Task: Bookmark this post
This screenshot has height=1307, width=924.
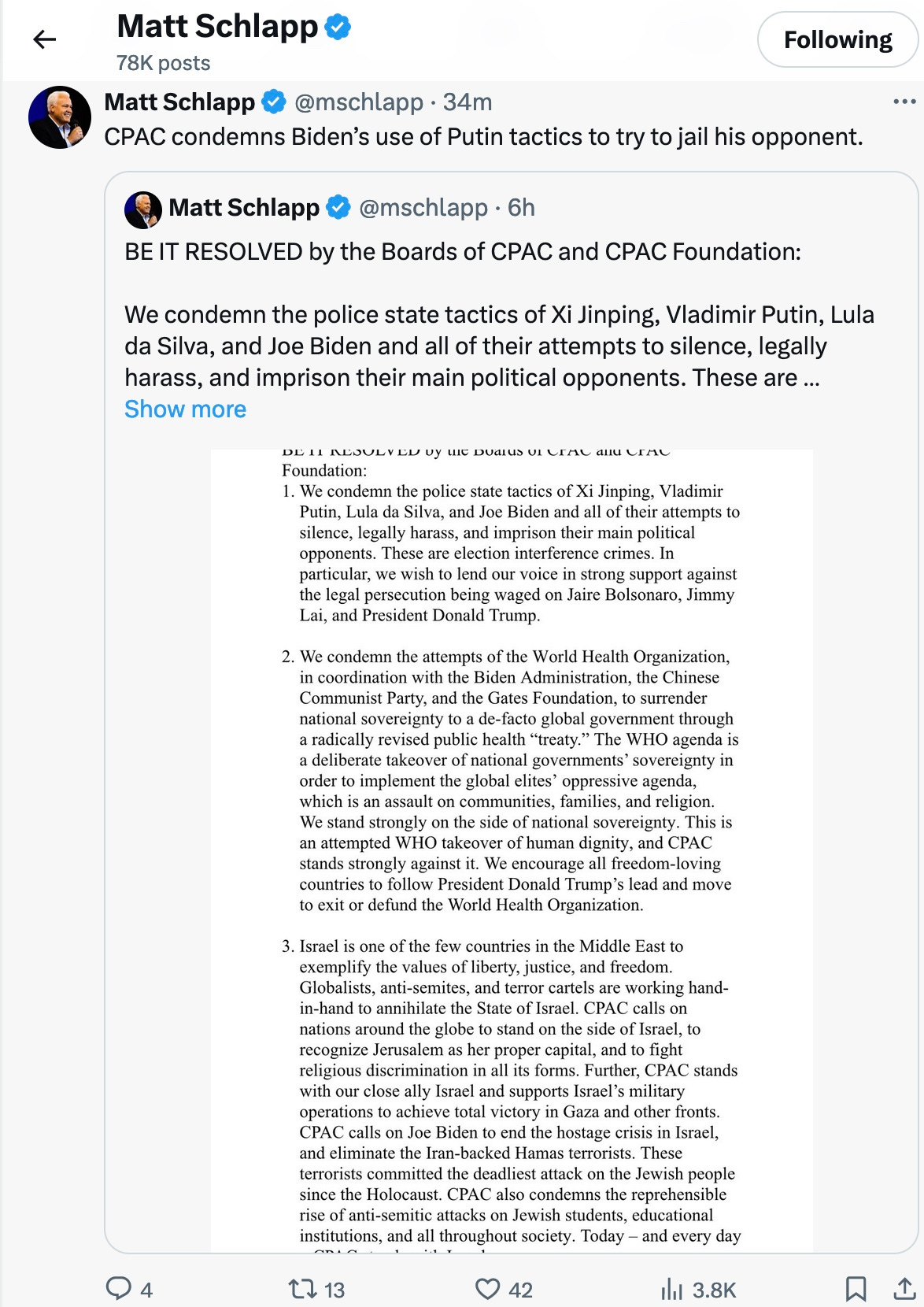Action: pyautogui.click(x=856, y=1289)
